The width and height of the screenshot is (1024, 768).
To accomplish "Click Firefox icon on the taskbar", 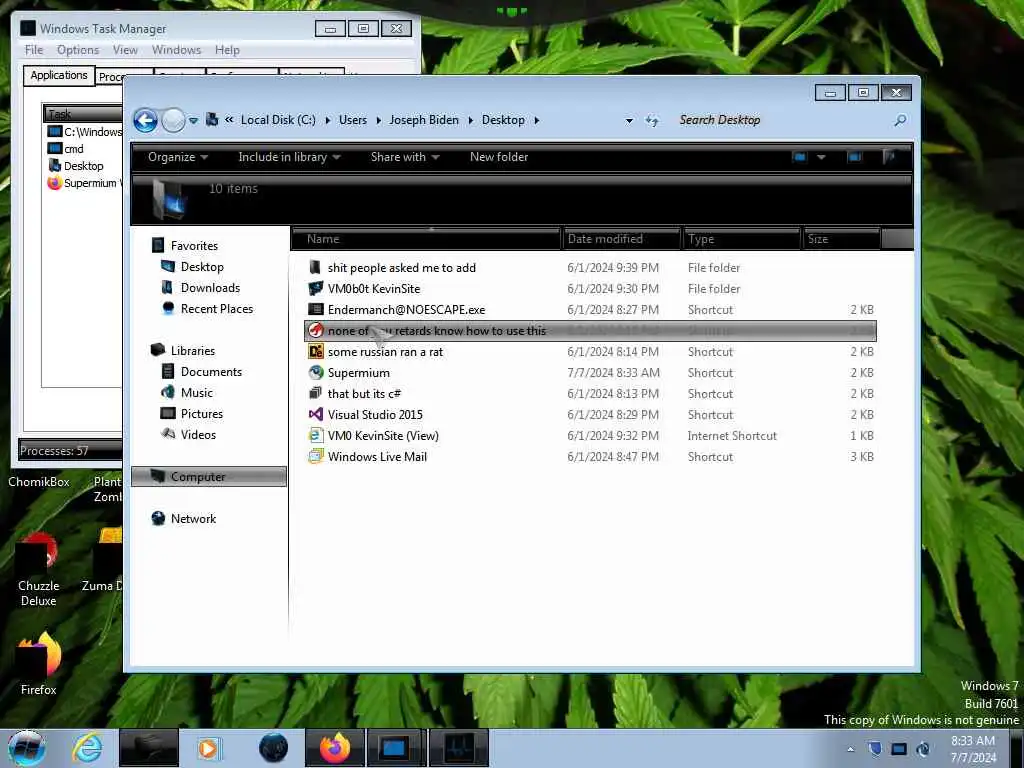I will coord(334,748).
